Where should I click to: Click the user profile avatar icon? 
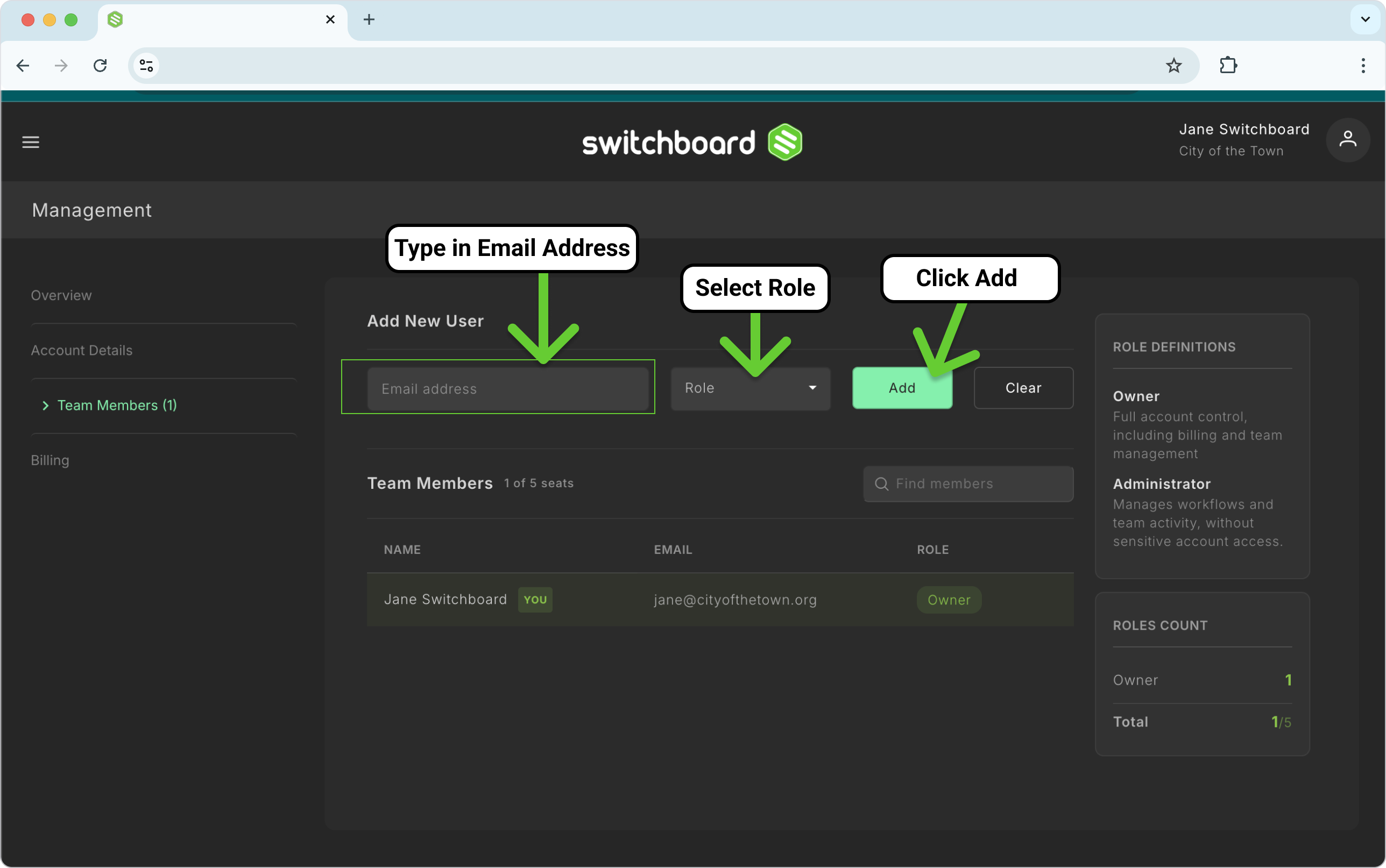[1348, 139]
